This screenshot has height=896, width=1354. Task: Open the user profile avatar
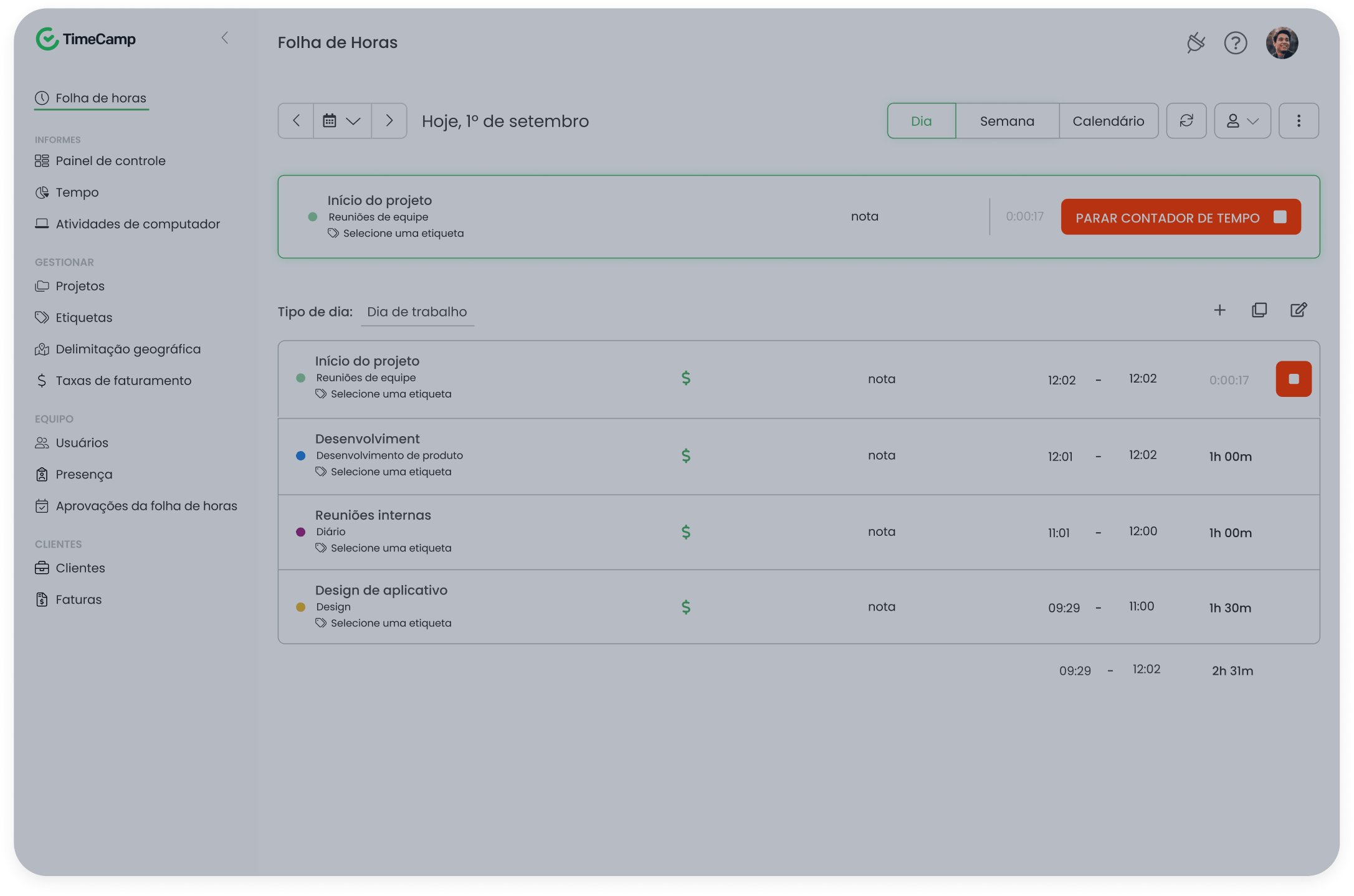pos(1282,43)
